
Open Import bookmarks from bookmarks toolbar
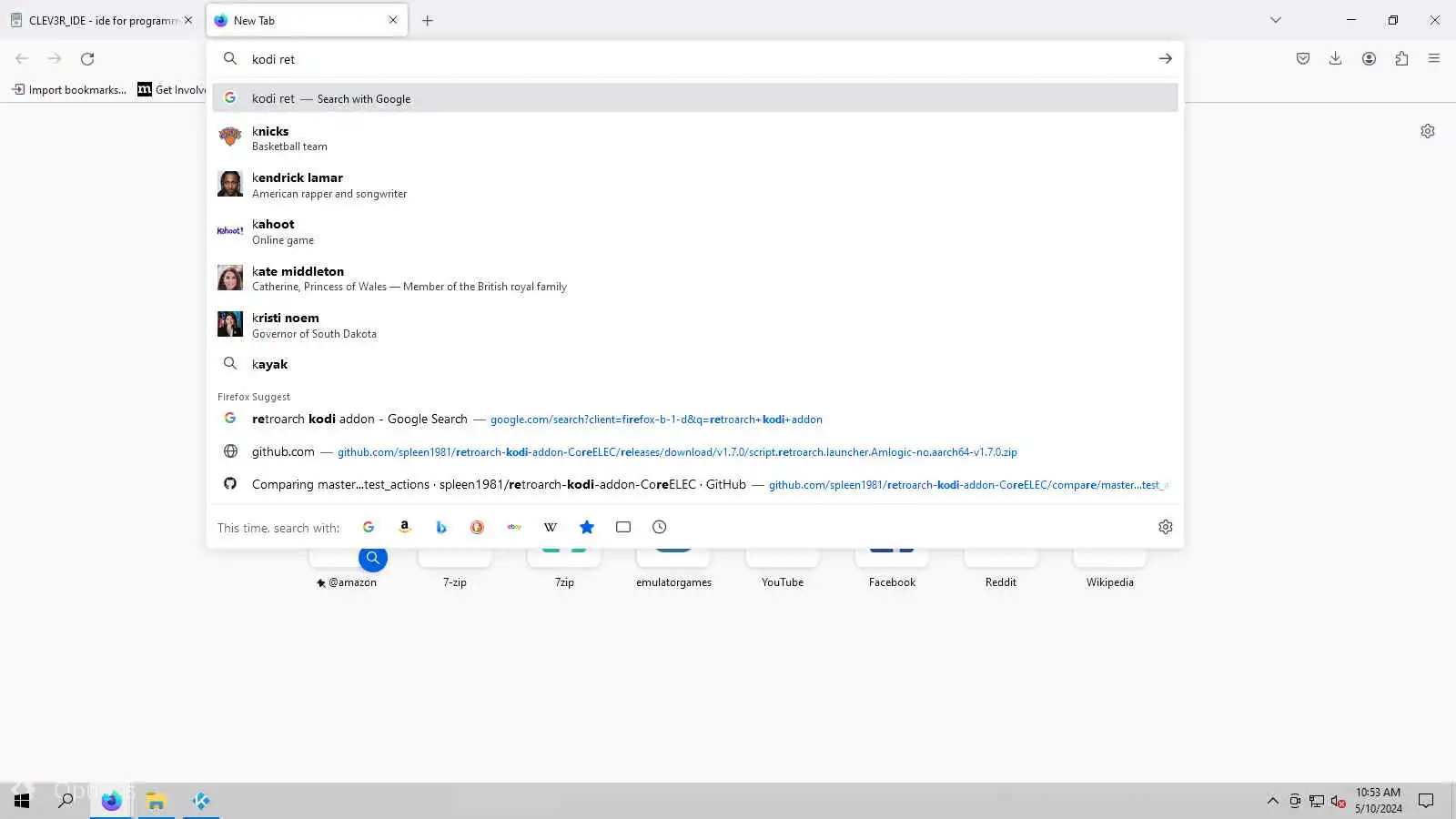[69, 89]
